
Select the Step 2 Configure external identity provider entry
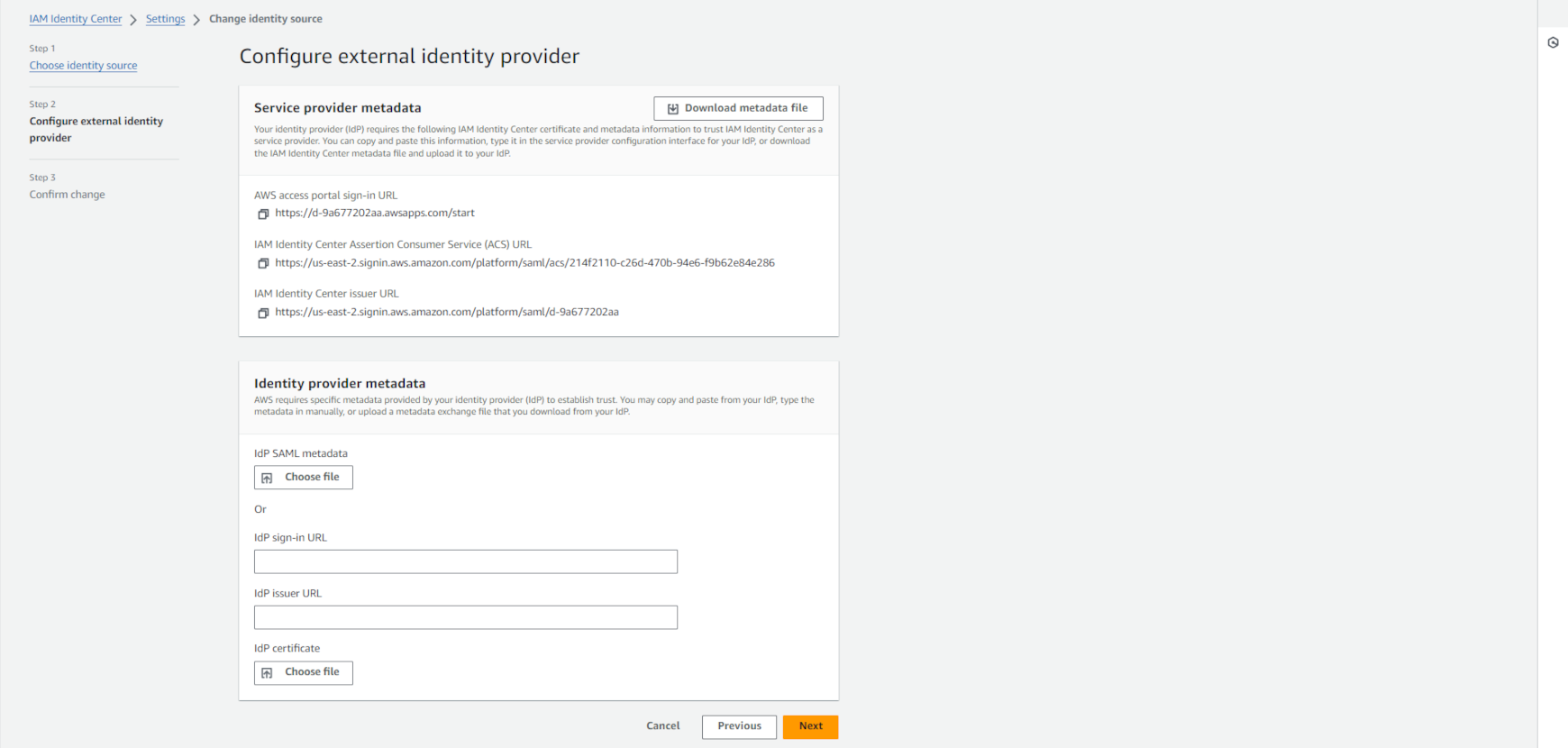[96, 129]
